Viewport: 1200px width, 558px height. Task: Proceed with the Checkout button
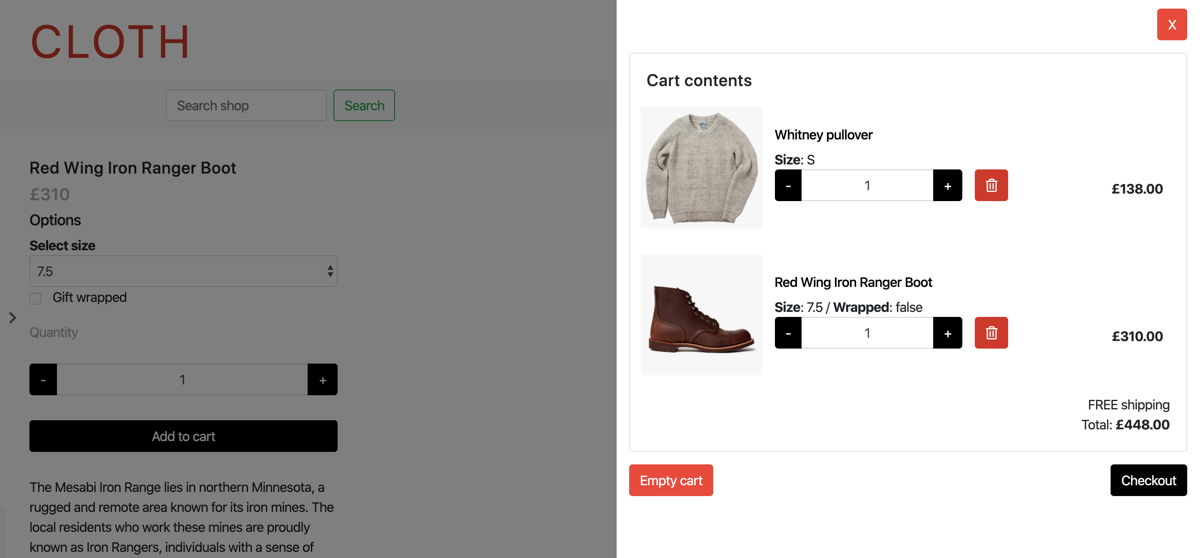(1148, 480)
